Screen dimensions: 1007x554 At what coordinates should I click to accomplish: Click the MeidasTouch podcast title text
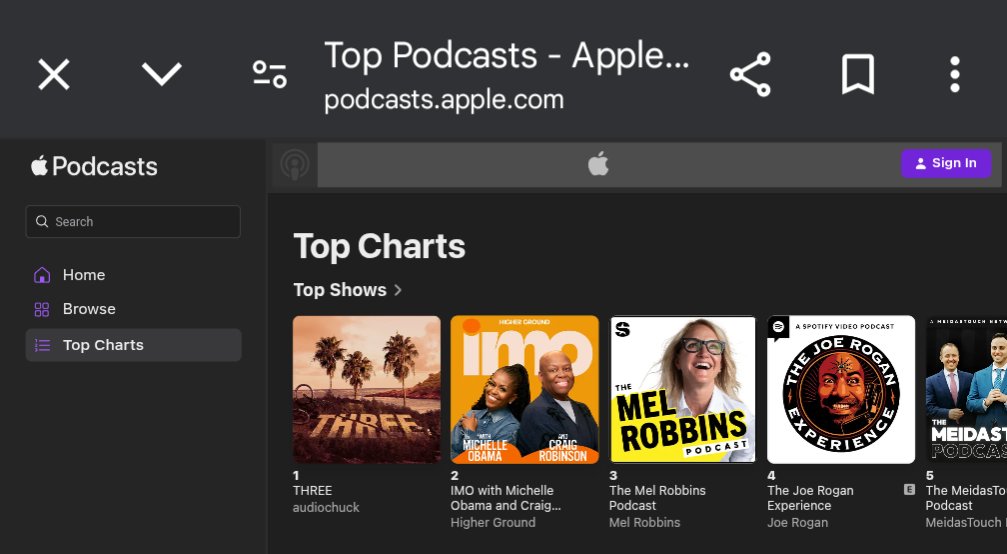click(x=966, y=498)
